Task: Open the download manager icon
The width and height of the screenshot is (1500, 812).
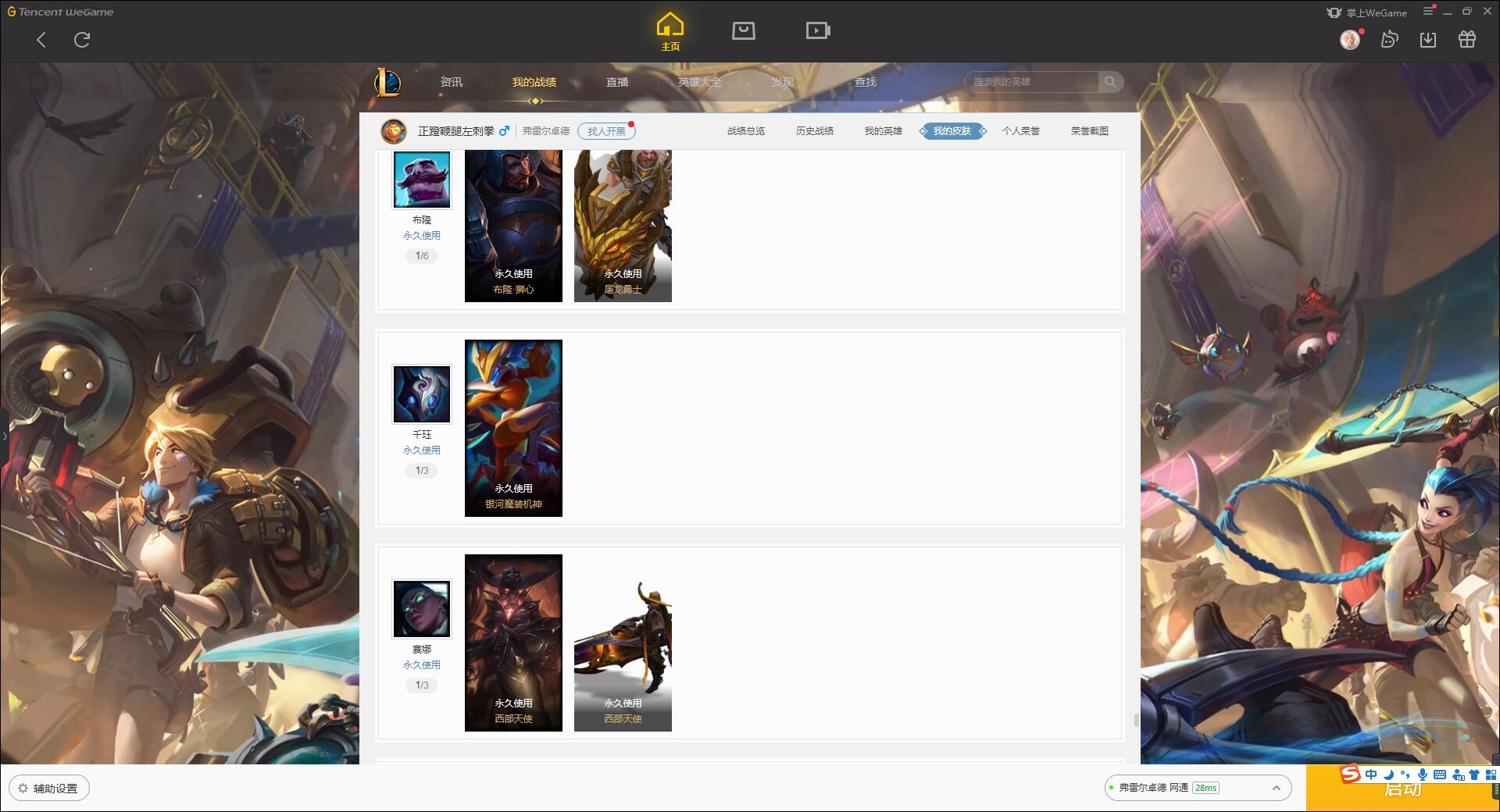Action: [x=1428, y=40]
